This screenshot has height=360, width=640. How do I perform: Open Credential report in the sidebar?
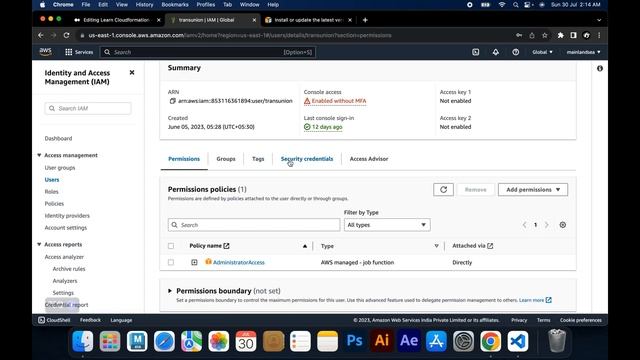(67, 305)
